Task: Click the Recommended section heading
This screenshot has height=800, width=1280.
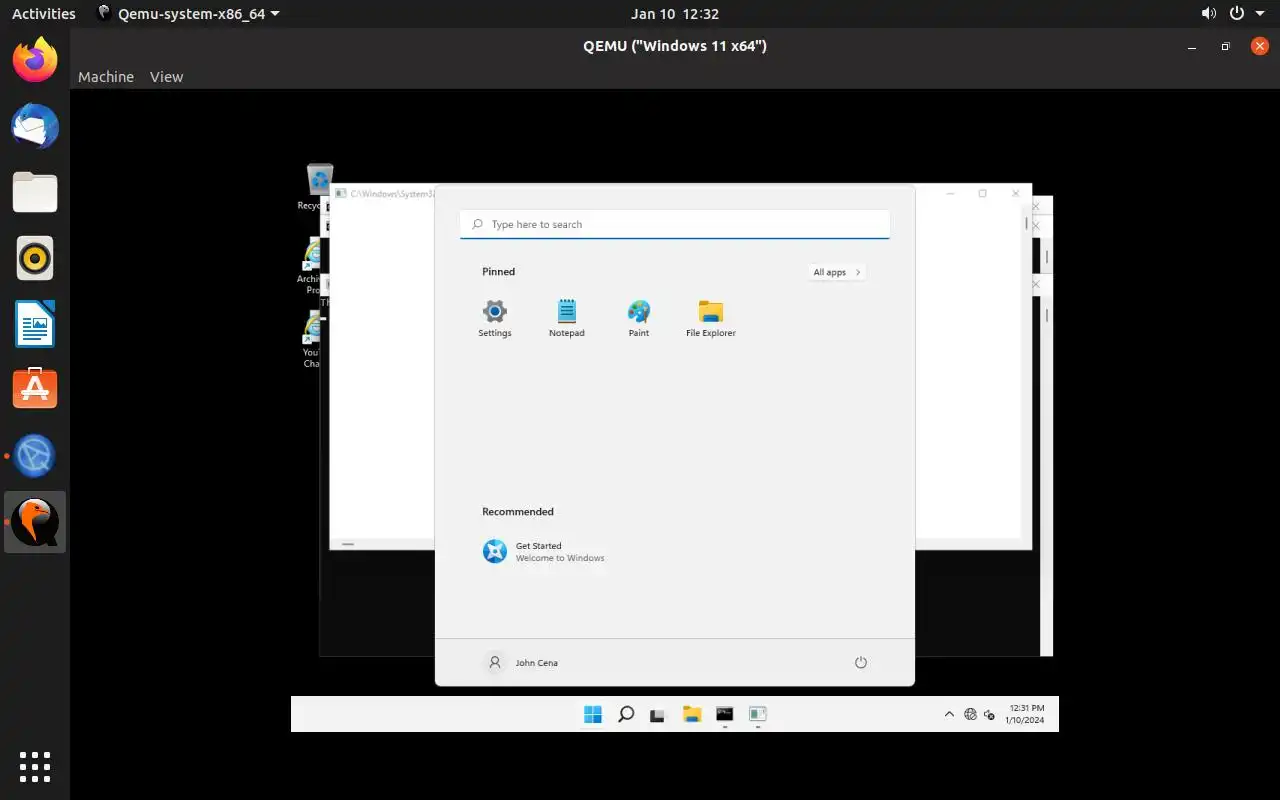Action: point(517,512)
